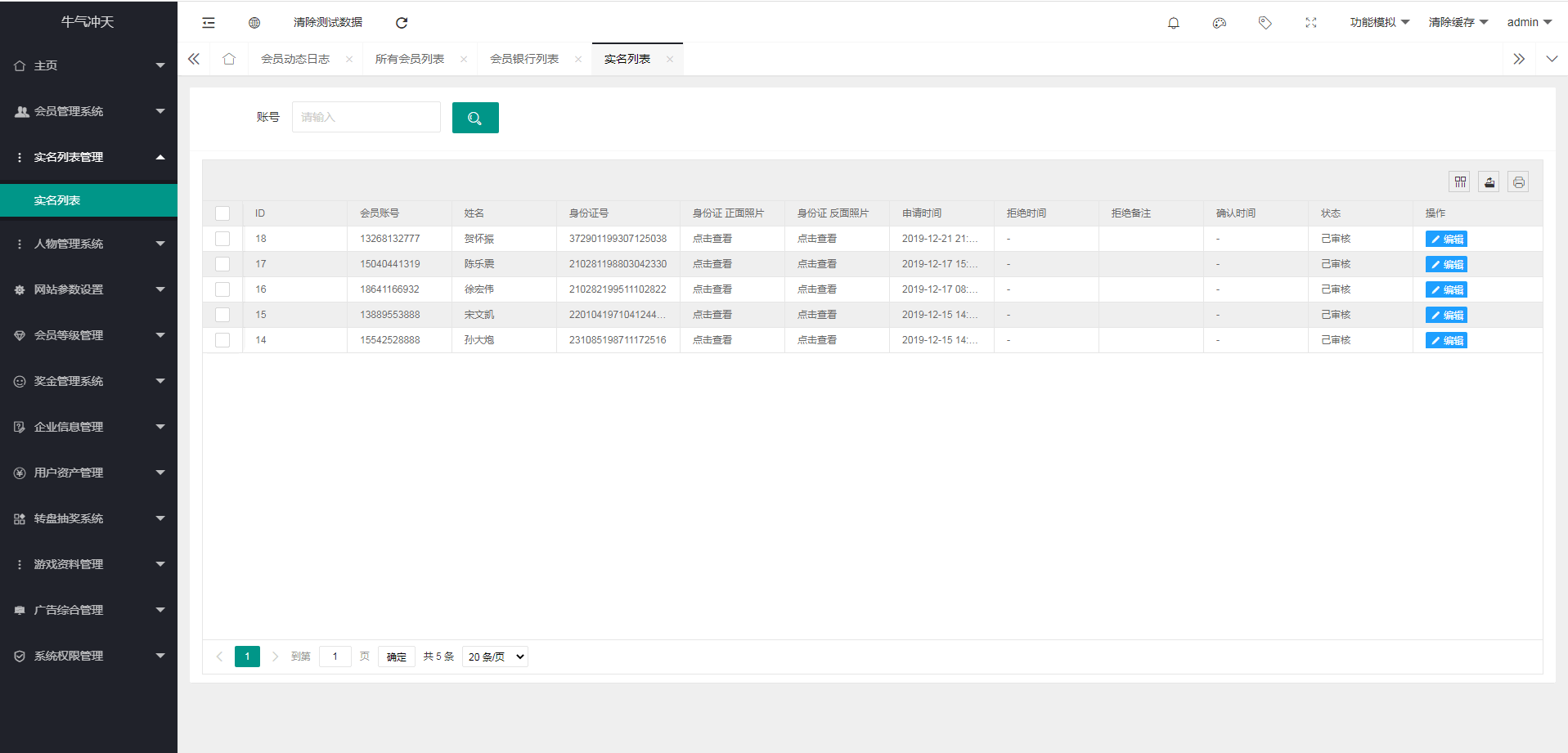
Task: Click the table print icon
Action: [1518, 182]
